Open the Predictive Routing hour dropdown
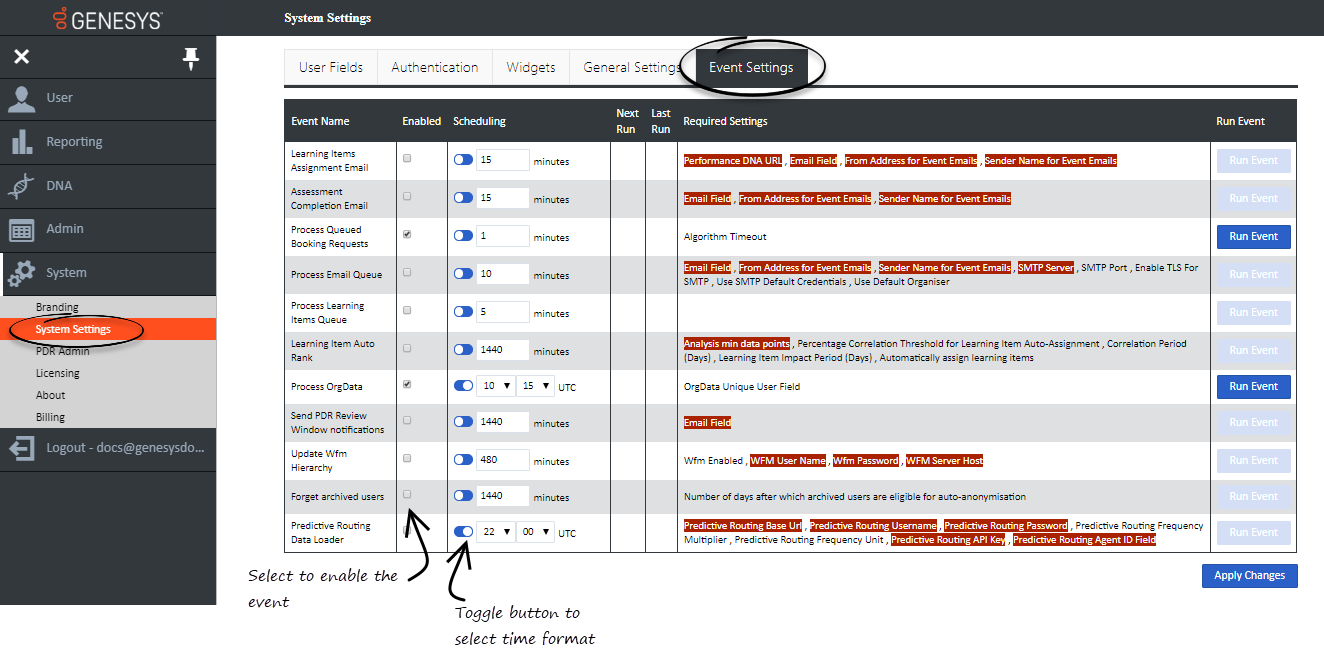Viewport: 1324px width, 663px height. pyautogui.click(x=495, y=533)
